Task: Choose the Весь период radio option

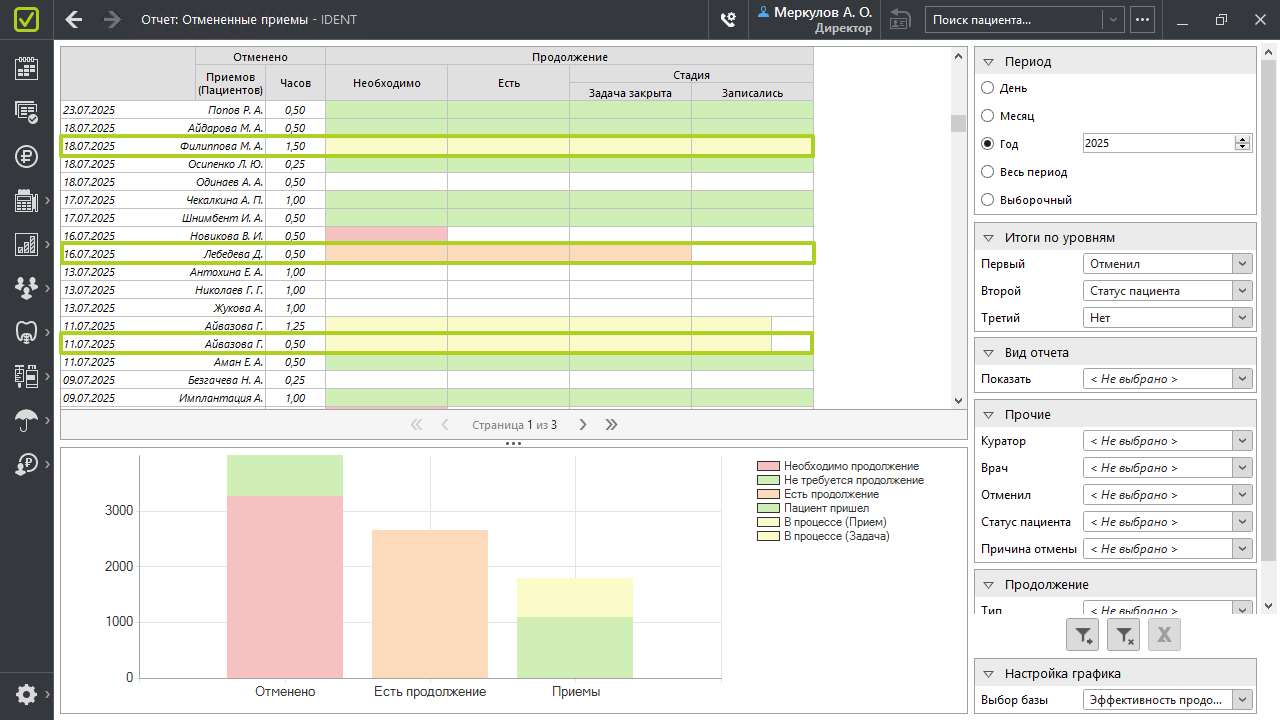Action: click(x=988, y=172)
